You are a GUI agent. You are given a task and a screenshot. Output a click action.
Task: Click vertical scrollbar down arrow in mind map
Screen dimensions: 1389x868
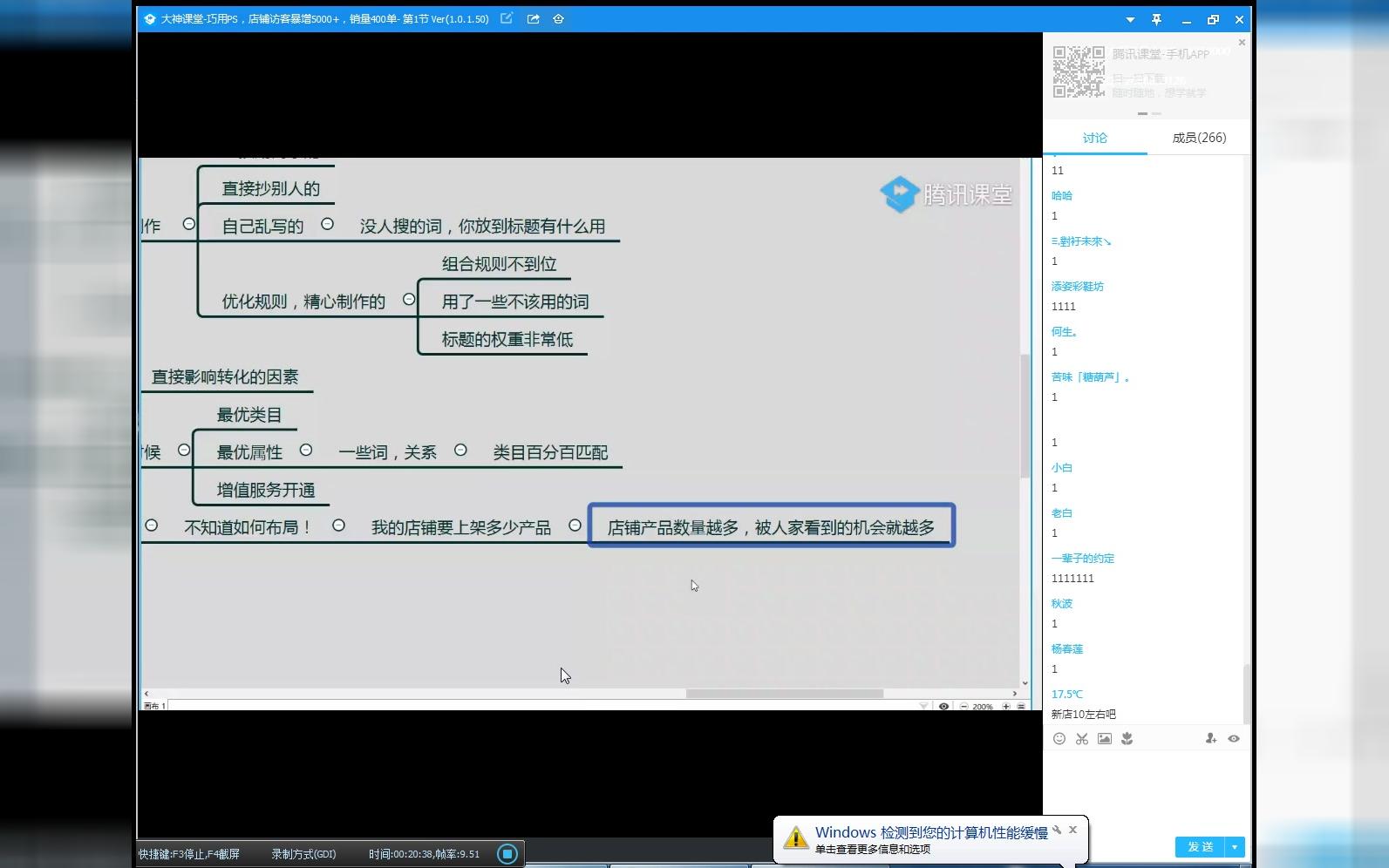pyautogui.click(x=1025, y=683)
